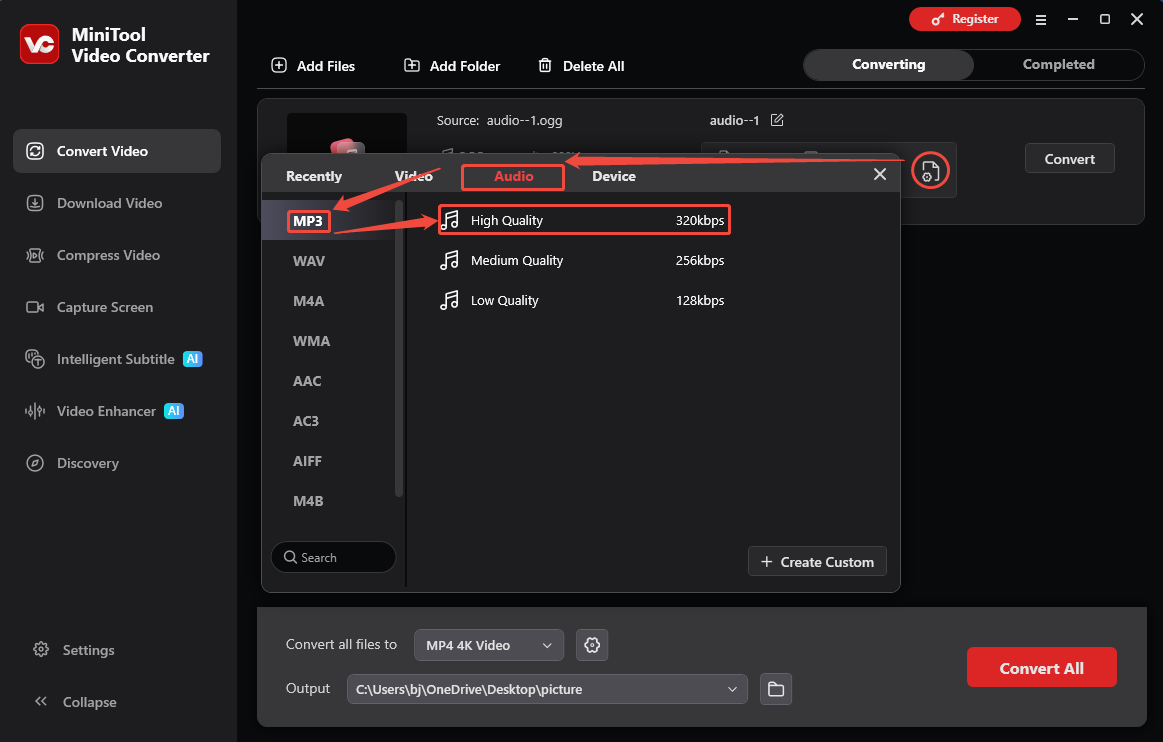Switch to the Converting tab
The height and width of the screenshot is (742, 1163).
889,65
